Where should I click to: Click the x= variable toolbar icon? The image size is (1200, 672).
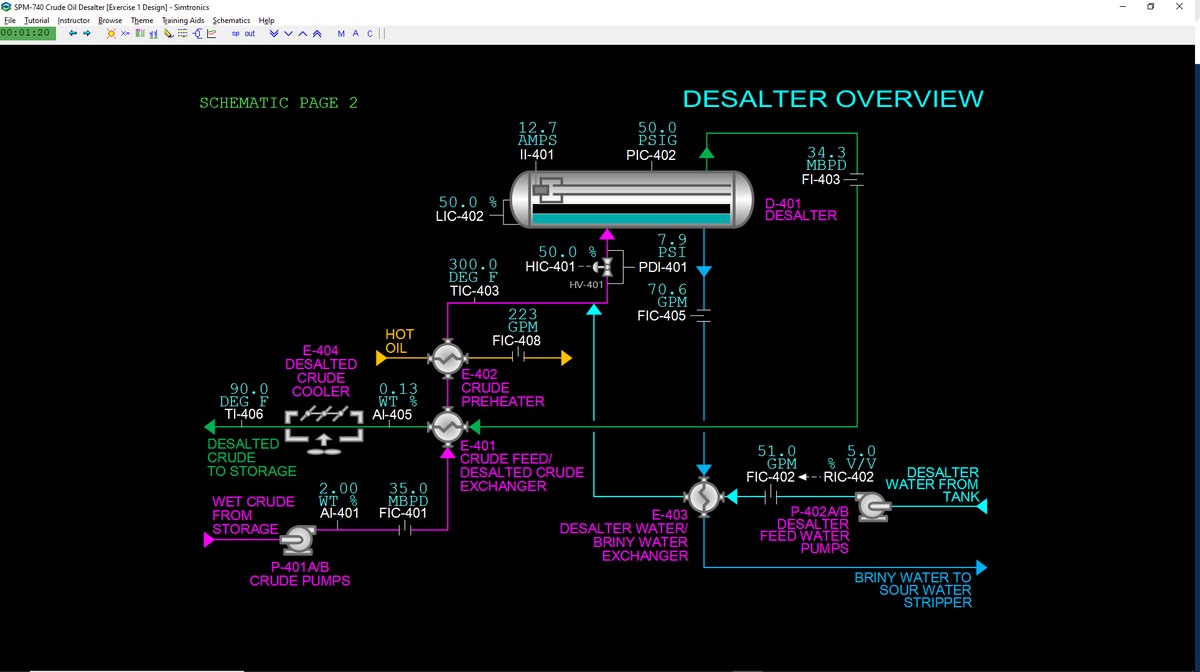click(125, 33)
